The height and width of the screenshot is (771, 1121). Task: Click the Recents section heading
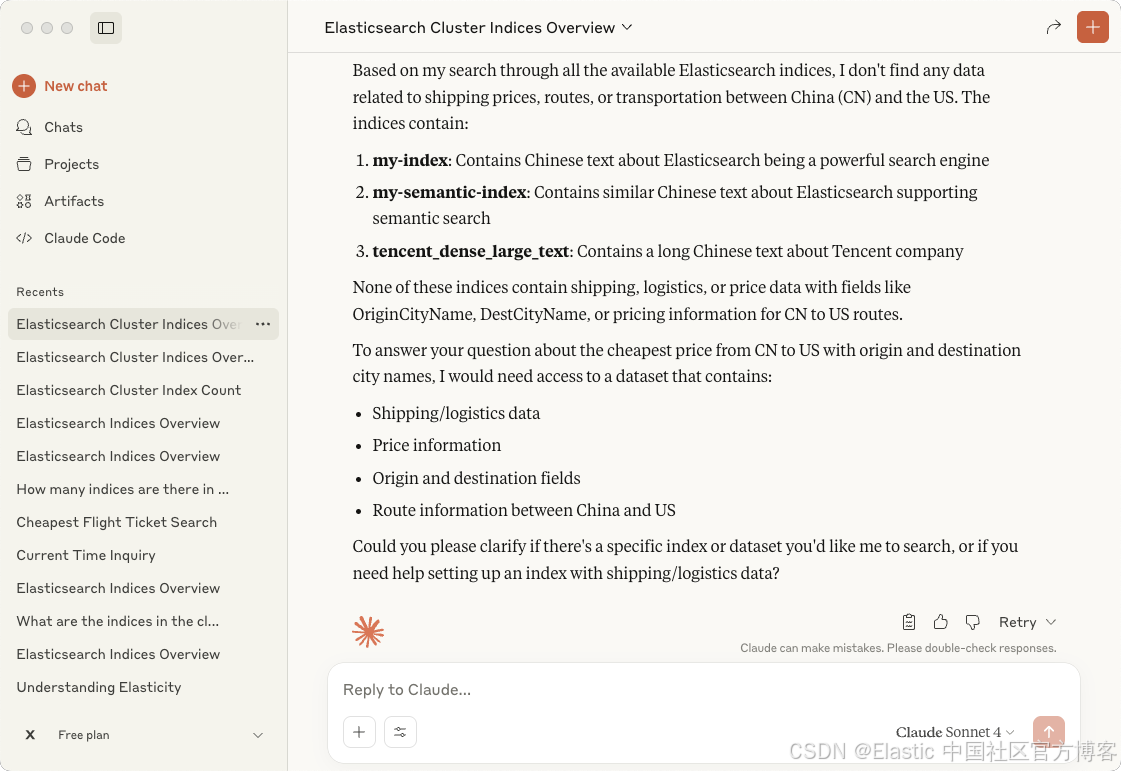[40, 292]
